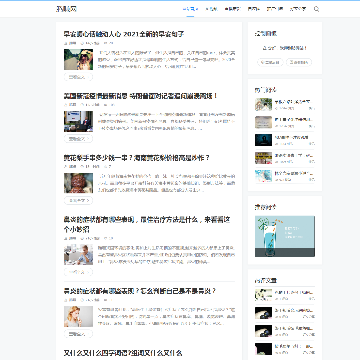The width and height of the screenshot is (360, 360).
Task: Open thumbnail of man pinching nose at desk
Action: click(78, 254)
